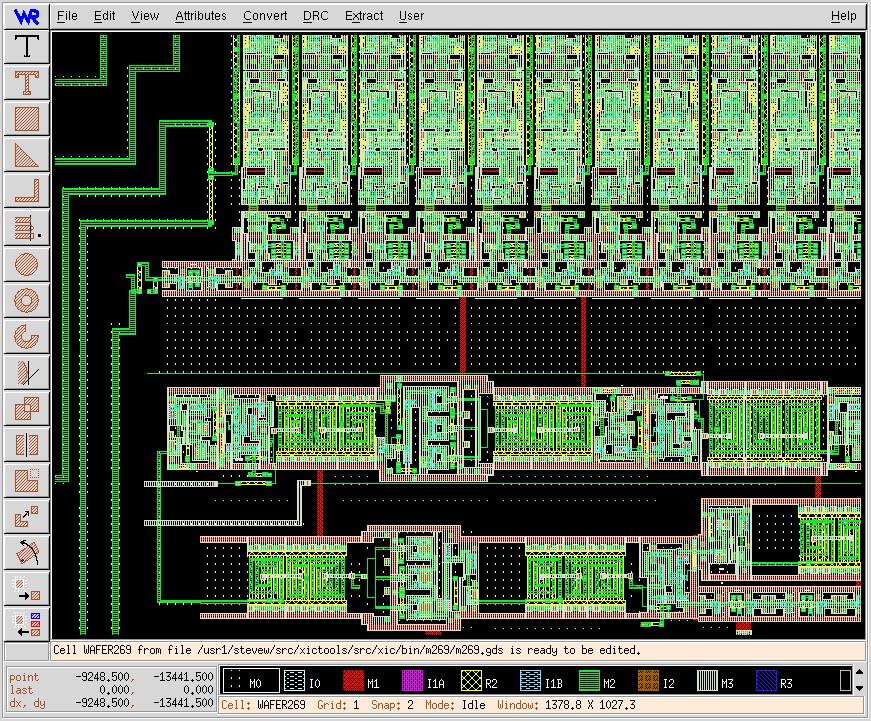Screen dimensions: 871x721
Task: Select the tool with small squares and arrow
Action: [x=27, y=517]
